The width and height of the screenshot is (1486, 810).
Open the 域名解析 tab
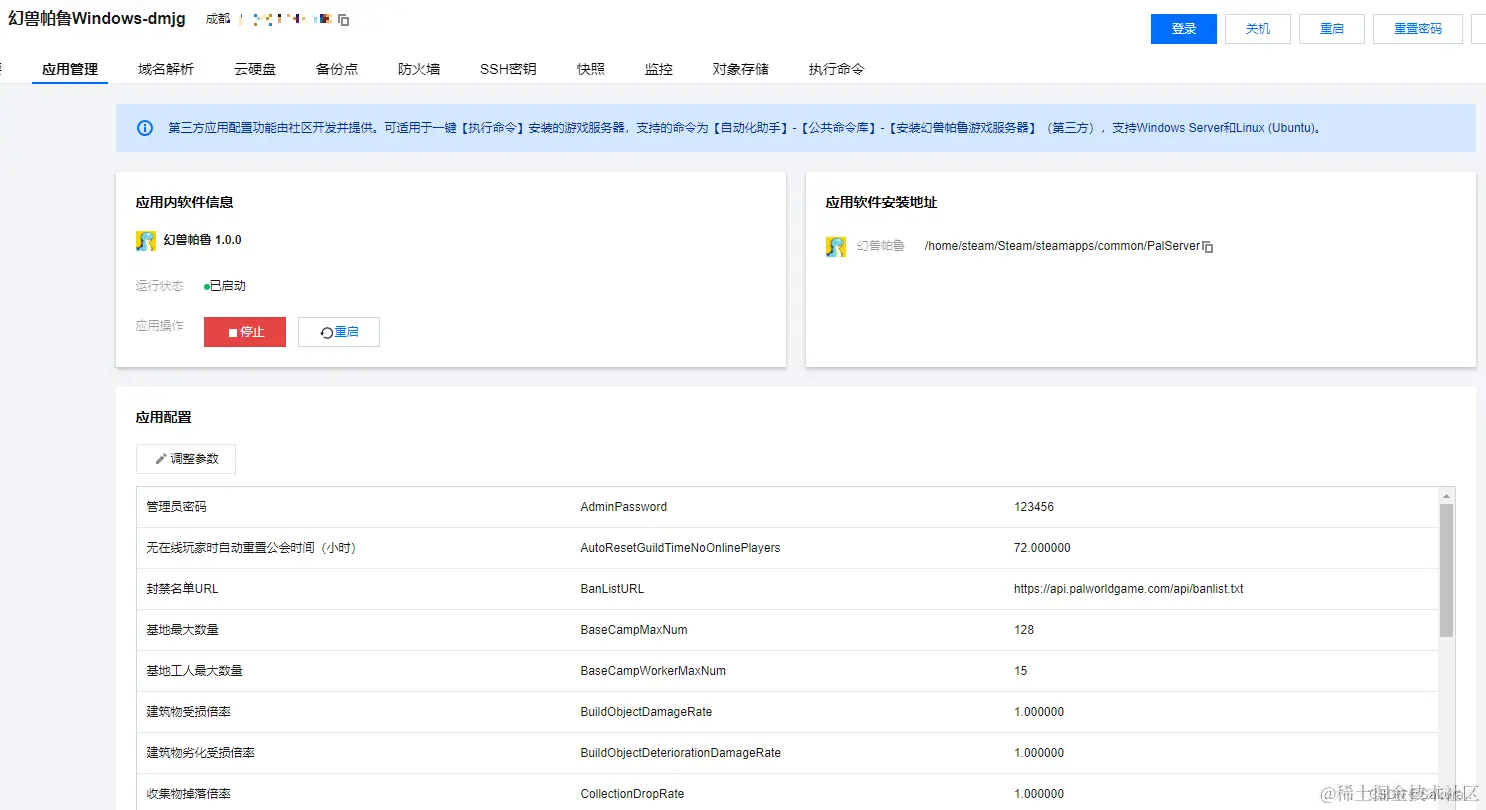(x=166, y=69)
